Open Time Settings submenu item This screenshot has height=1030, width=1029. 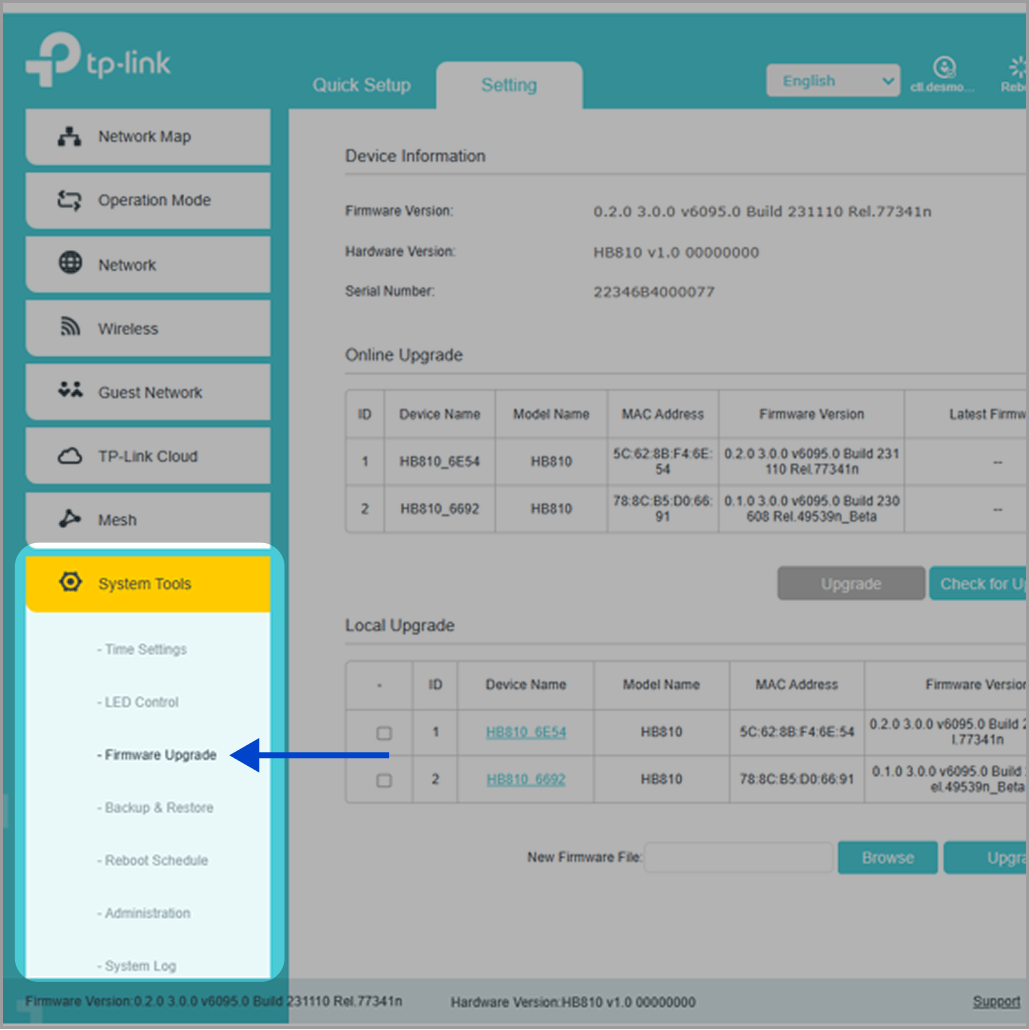[142, 649]
